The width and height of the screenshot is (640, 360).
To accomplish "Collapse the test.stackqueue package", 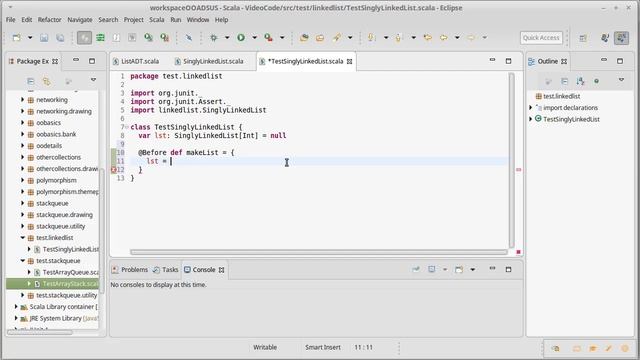I will [x=23, y=260].
